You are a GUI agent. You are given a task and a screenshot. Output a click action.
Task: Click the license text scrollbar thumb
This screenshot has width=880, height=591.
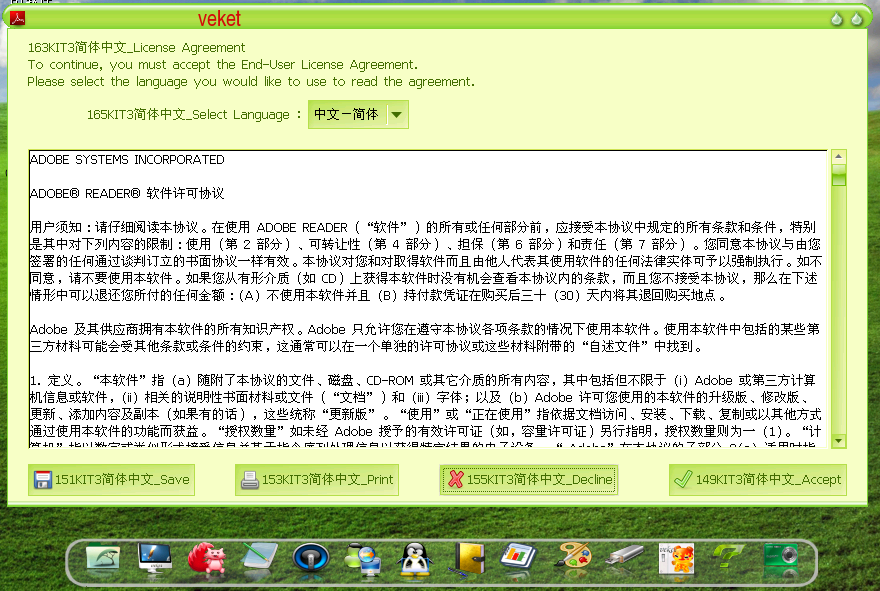pos(839,175)
